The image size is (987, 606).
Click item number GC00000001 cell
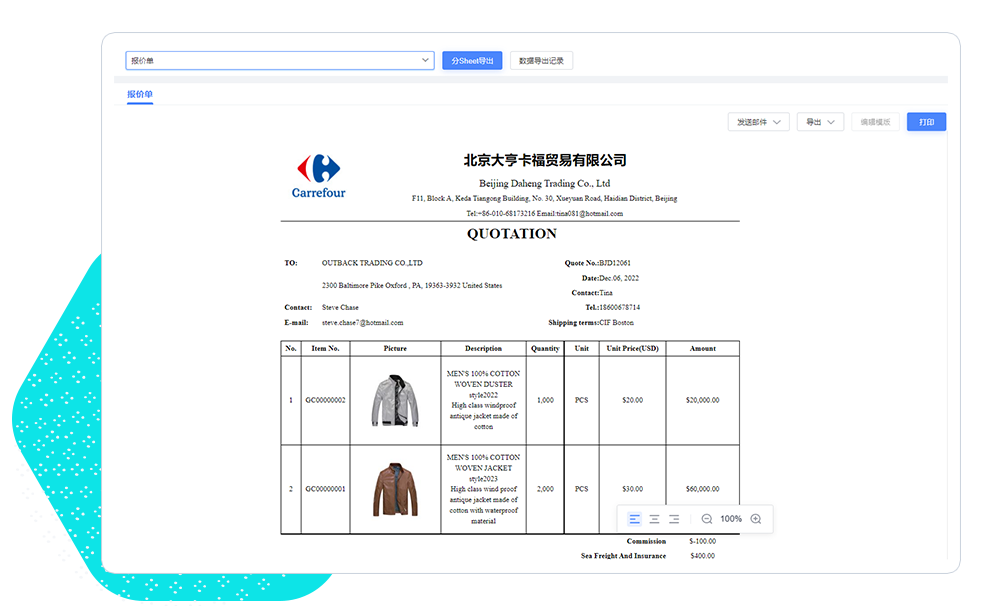[x=325, y=489]
